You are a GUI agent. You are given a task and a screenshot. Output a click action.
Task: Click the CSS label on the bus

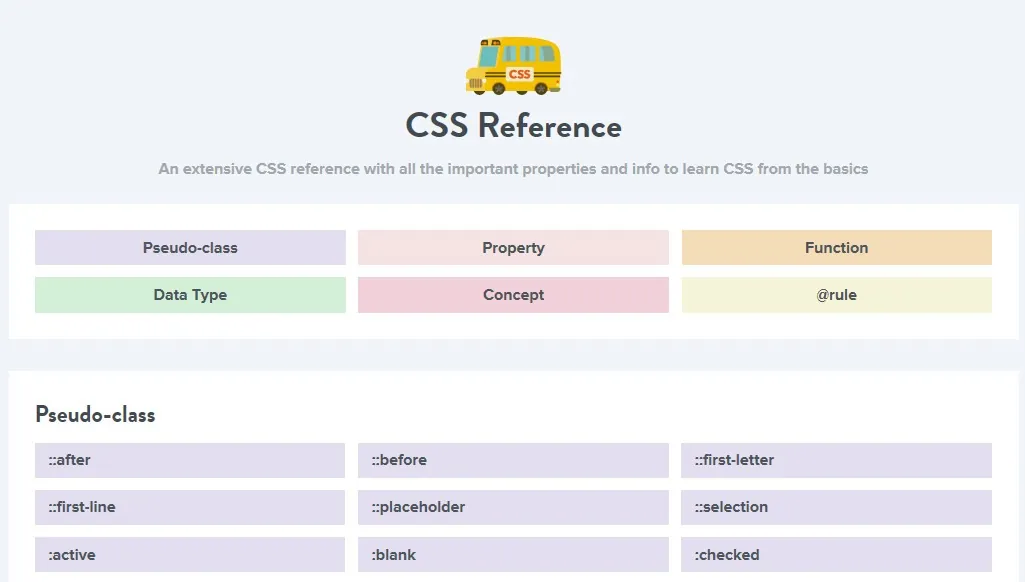click(x=520, y=75)
